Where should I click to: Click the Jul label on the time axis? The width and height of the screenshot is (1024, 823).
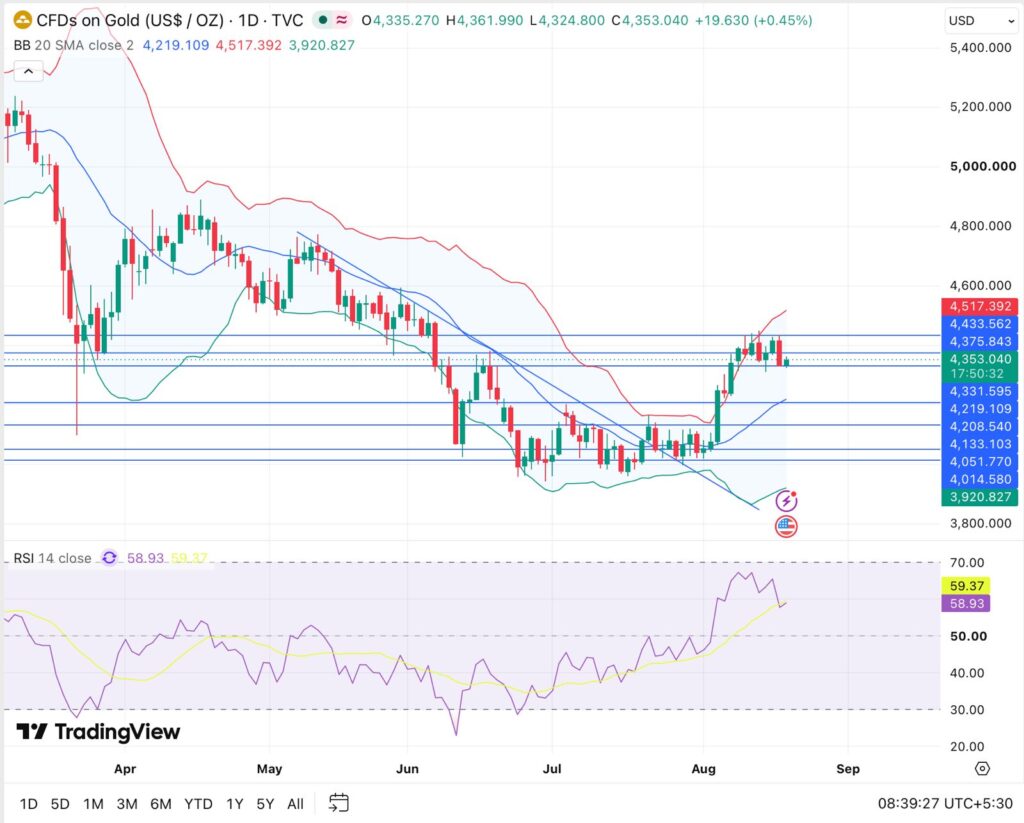[x=552, y=769]
